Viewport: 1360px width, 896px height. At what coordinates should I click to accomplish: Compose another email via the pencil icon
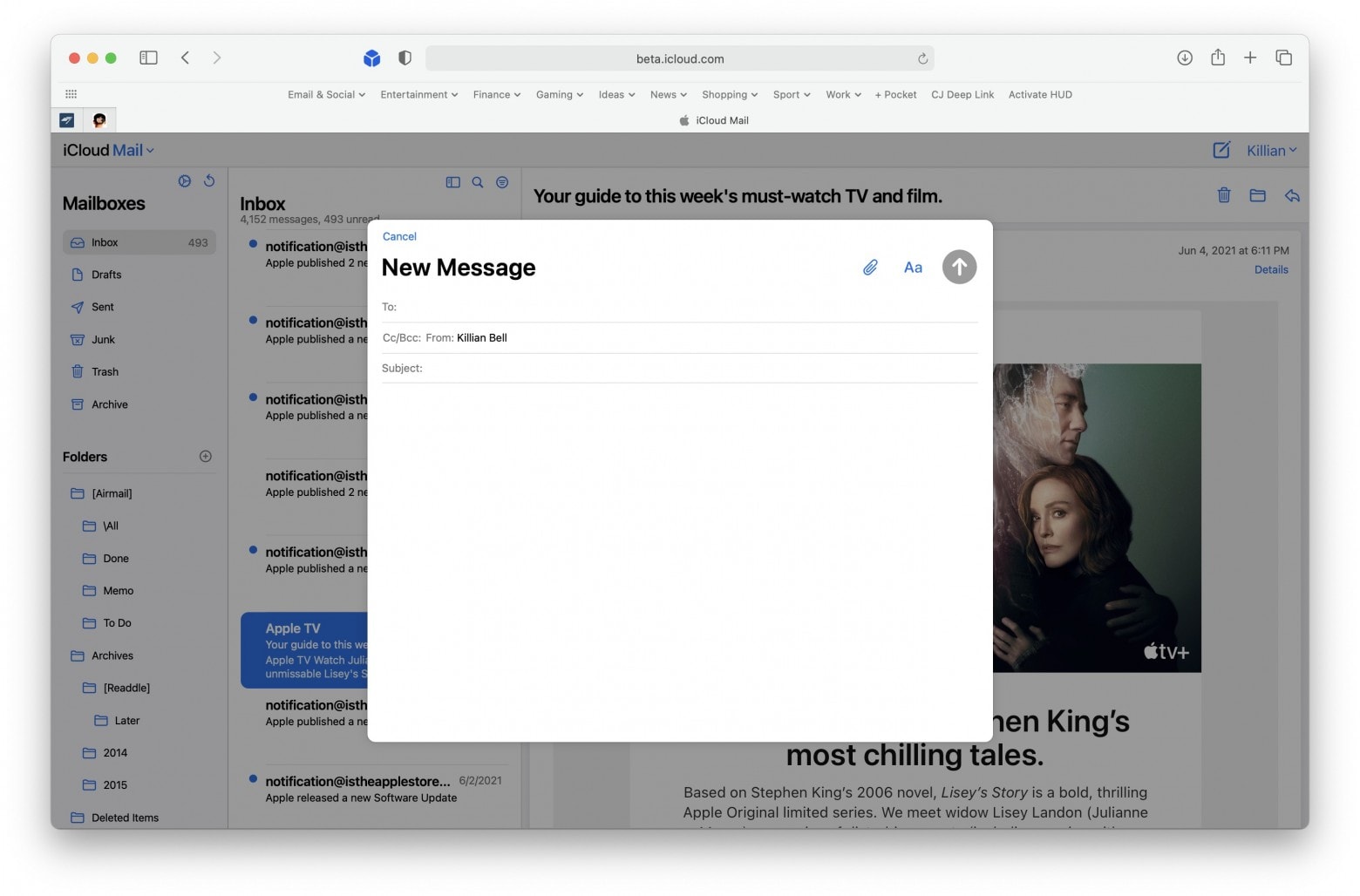click(x=1221, y=150)
